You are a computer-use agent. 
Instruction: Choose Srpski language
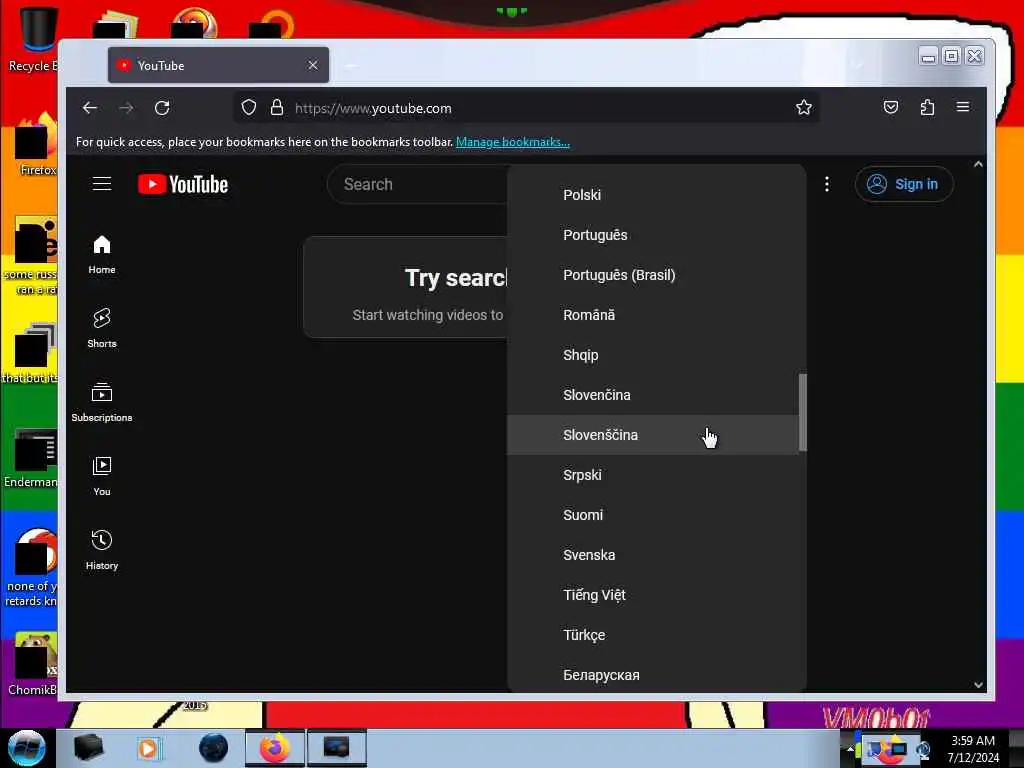pos(653,475)
